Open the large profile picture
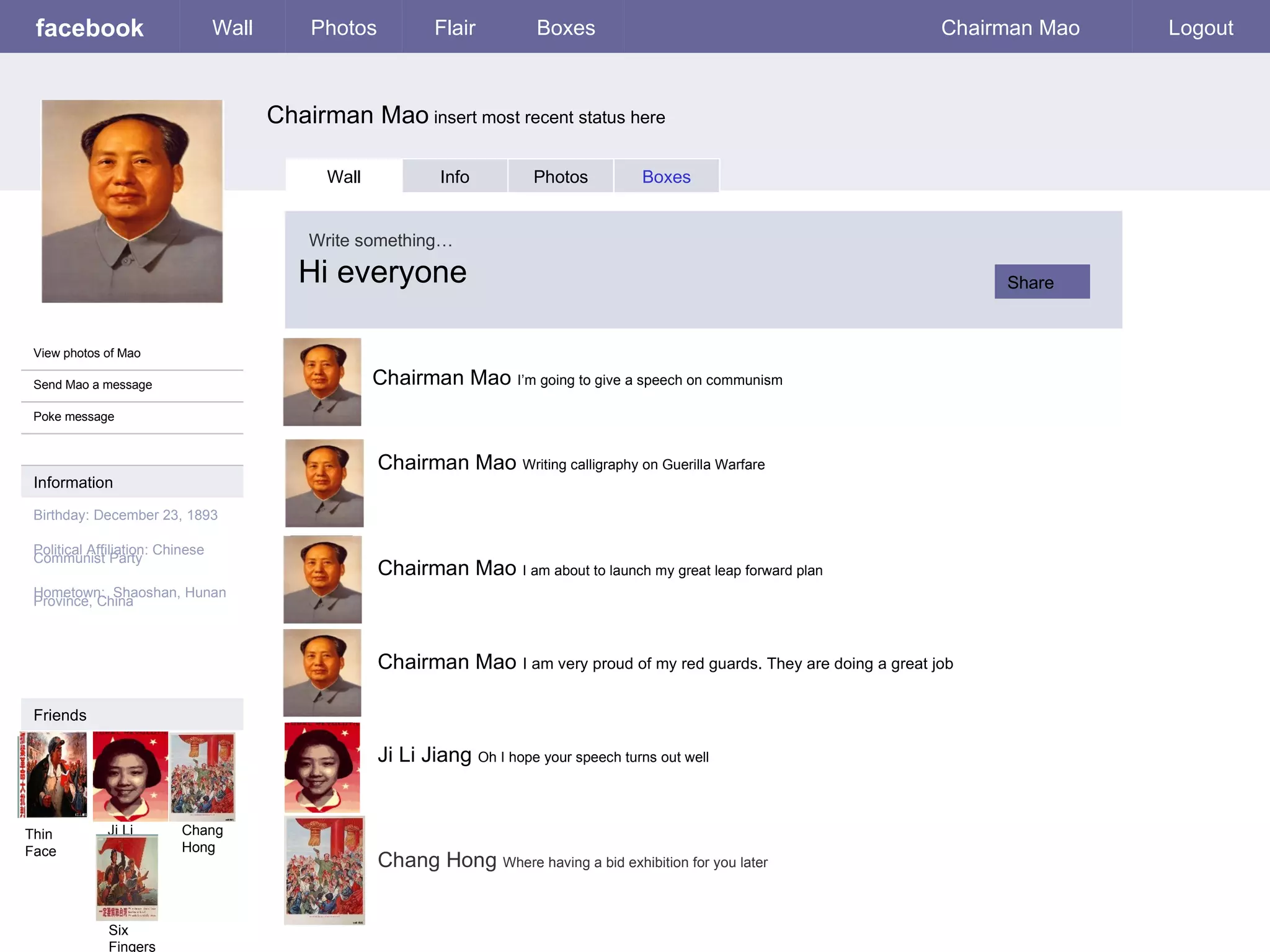 tap(132, 201)
